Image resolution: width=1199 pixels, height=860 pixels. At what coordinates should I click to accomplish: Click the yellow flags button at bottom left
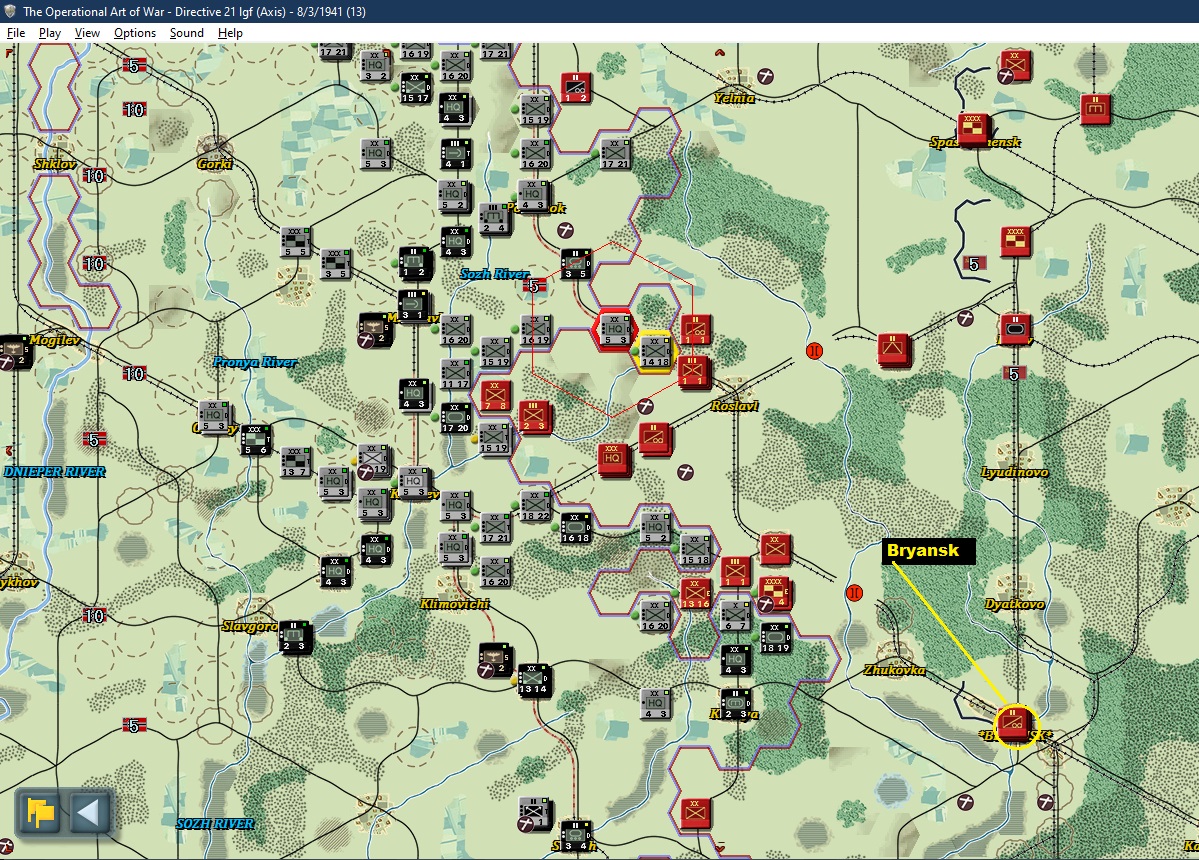(40, 812)
